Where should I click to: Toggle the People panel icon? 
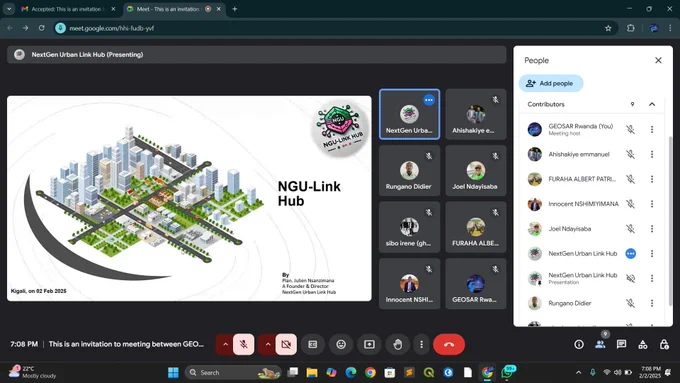tap(600, 344)
